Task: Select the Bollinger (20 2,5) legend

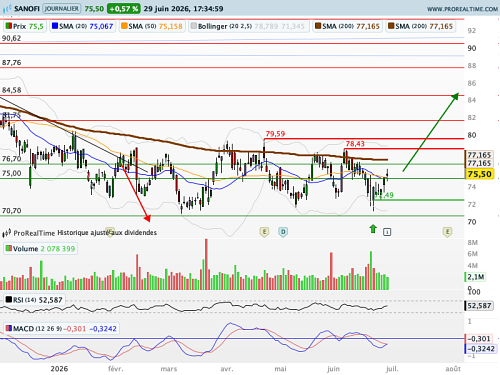Action: point(249,26)
